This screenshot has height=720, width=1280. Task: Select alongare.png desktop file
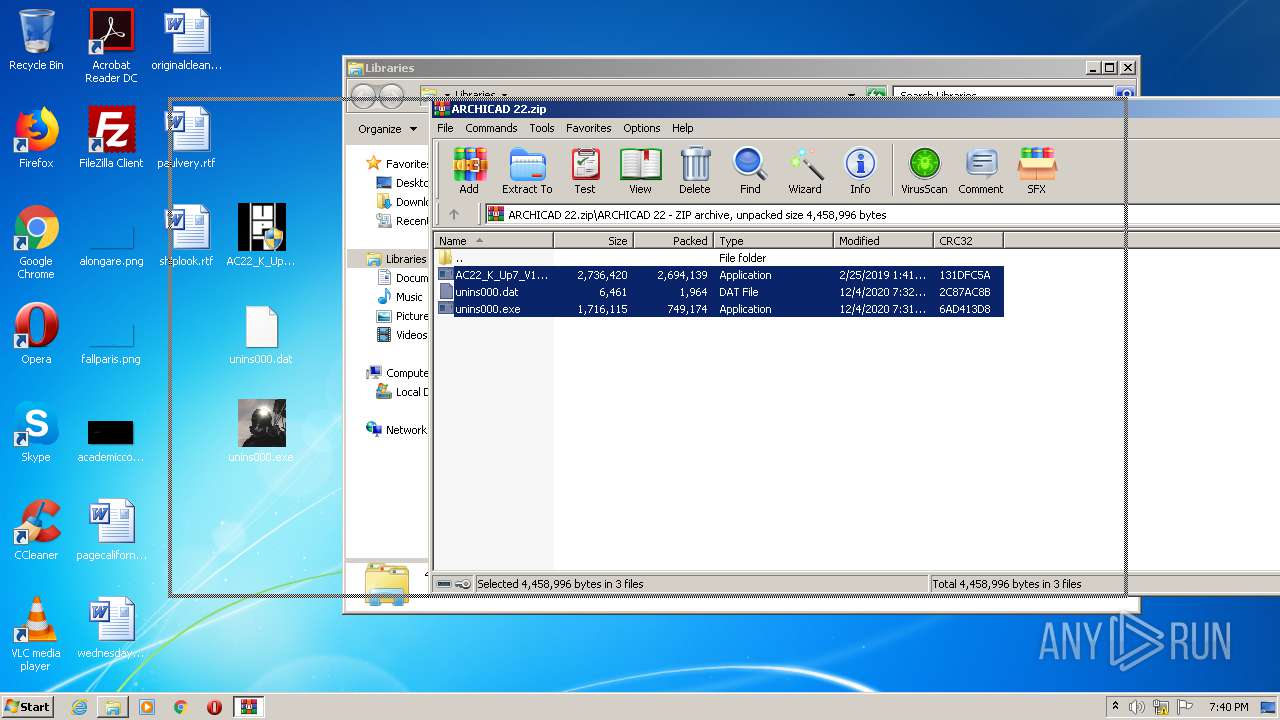(x=111, y=242)
